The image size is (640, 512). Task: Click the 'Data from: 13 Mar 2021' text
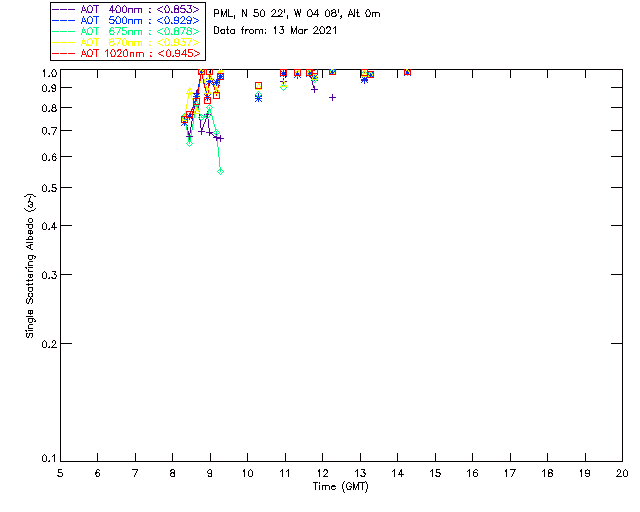coord(275,30)
